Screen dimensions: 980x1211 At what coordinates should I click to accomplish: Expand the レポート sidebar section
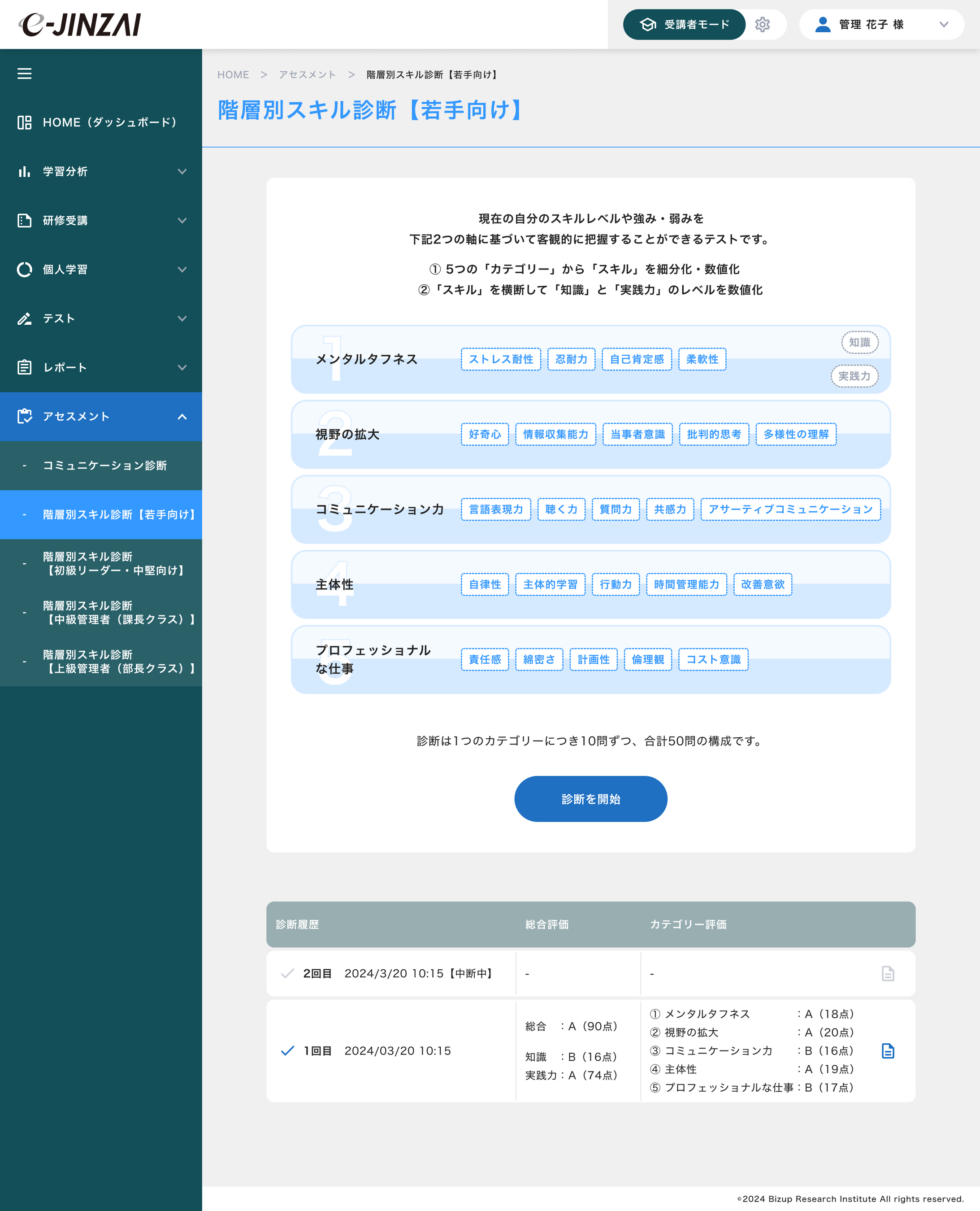tap(182, 368)
